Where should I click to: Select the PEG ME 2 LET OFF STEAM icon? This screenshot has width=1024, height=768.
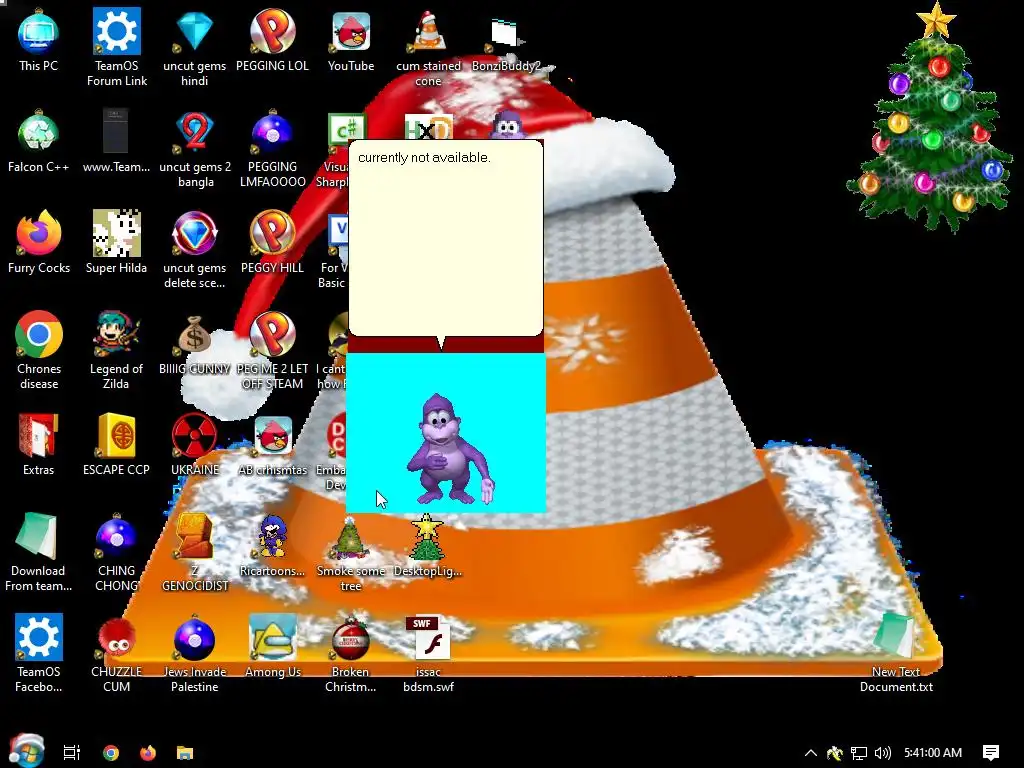click(272, 351)
